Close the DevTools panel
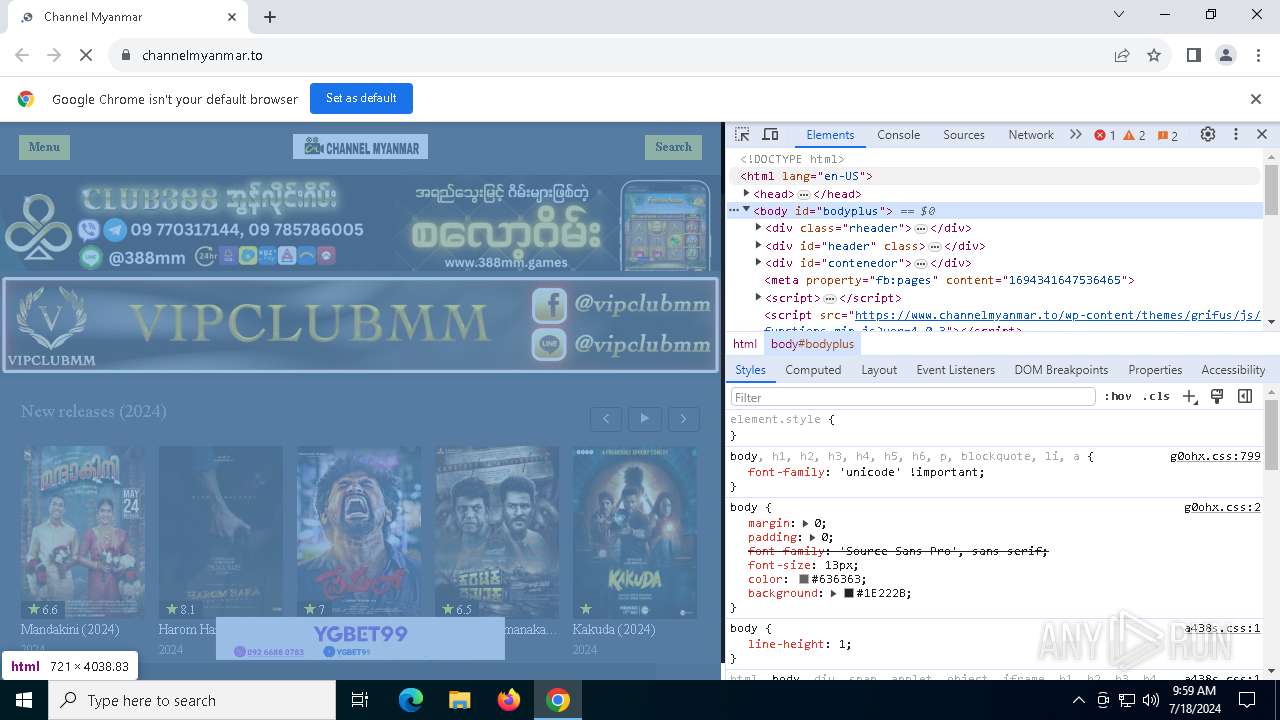1280x720 pixels. 1262,135
